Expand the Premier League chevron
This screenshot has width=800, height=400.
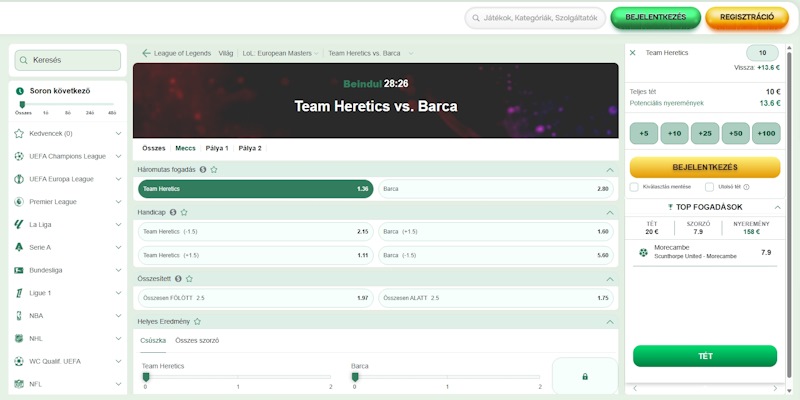[118, 202]
